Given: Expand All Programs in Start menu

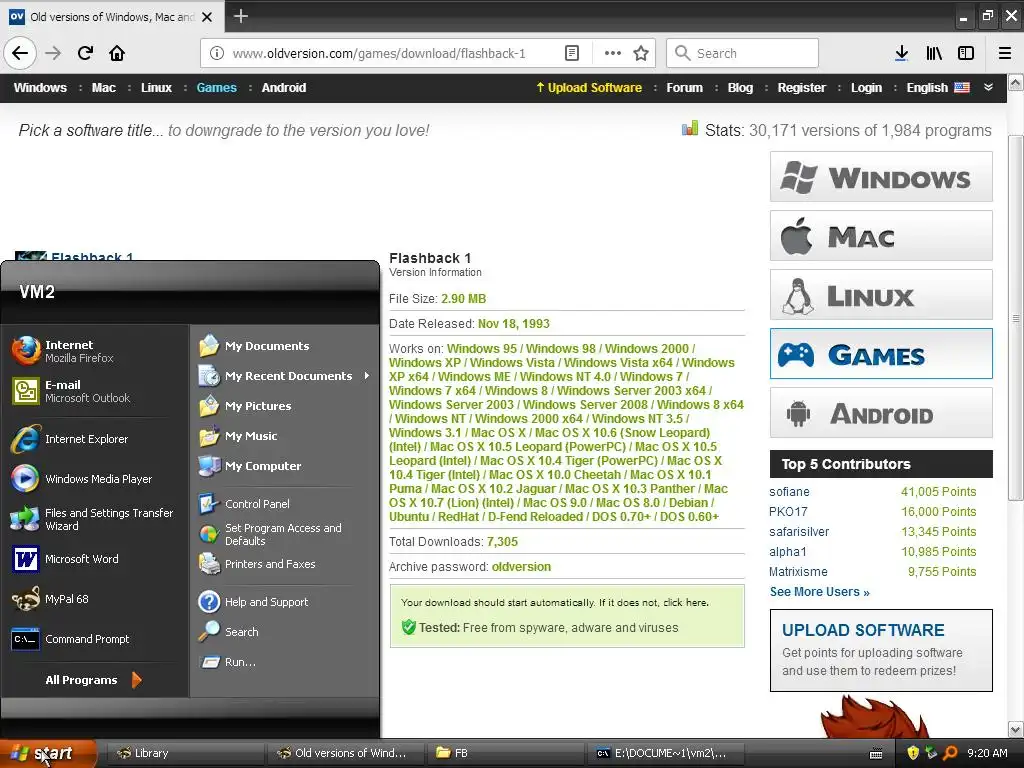Looking at the screenshot, I should (x=93, y=680).
